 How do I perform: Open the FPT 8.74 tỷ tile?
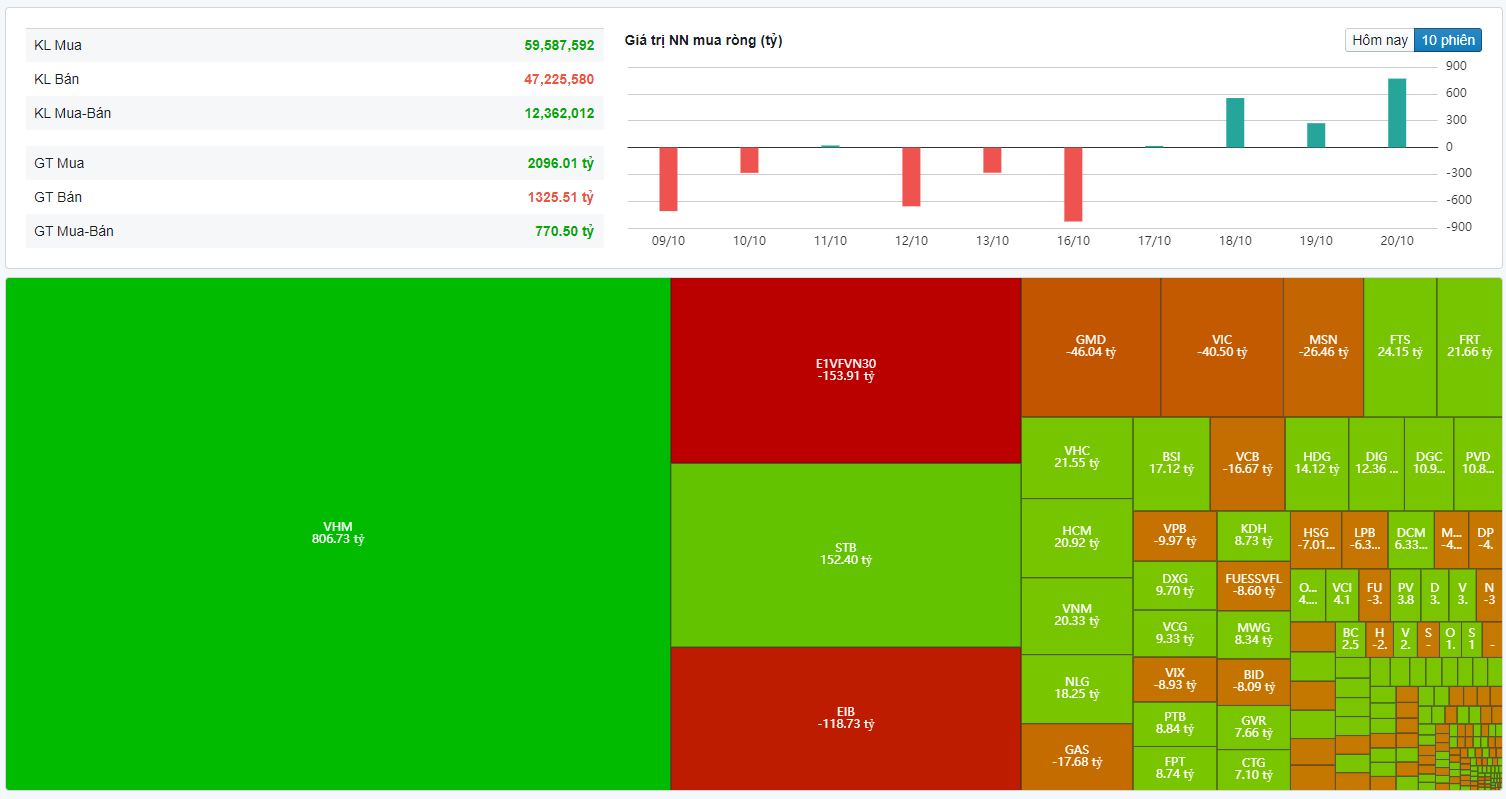pyautogui.click(x=1174, y=768)
